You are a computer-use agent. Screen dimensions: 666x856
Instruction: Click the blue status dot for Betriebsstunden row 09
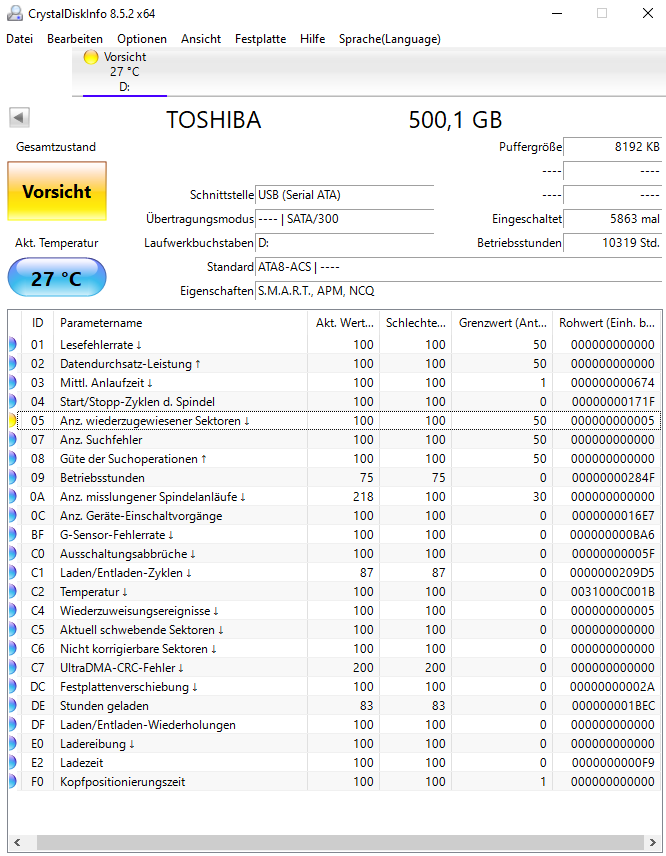point(12,478)
